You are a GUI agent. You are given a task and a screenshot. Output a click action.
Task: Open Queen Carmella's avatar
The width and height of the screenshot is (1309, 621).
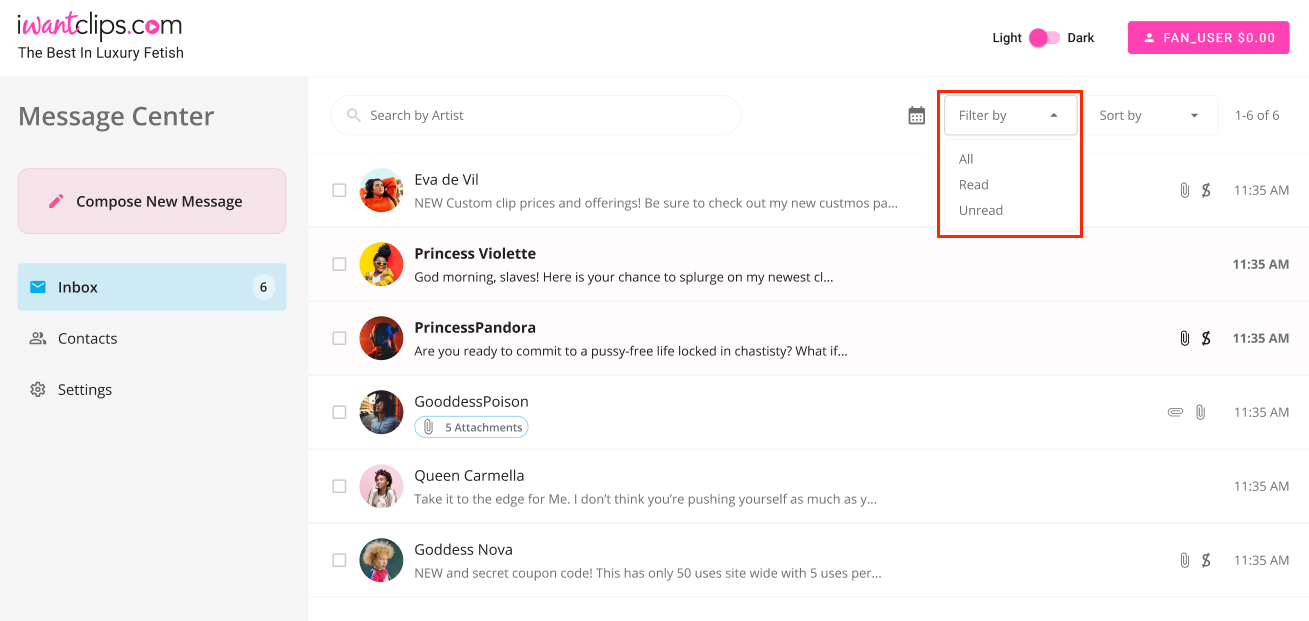tap(381, 486)
